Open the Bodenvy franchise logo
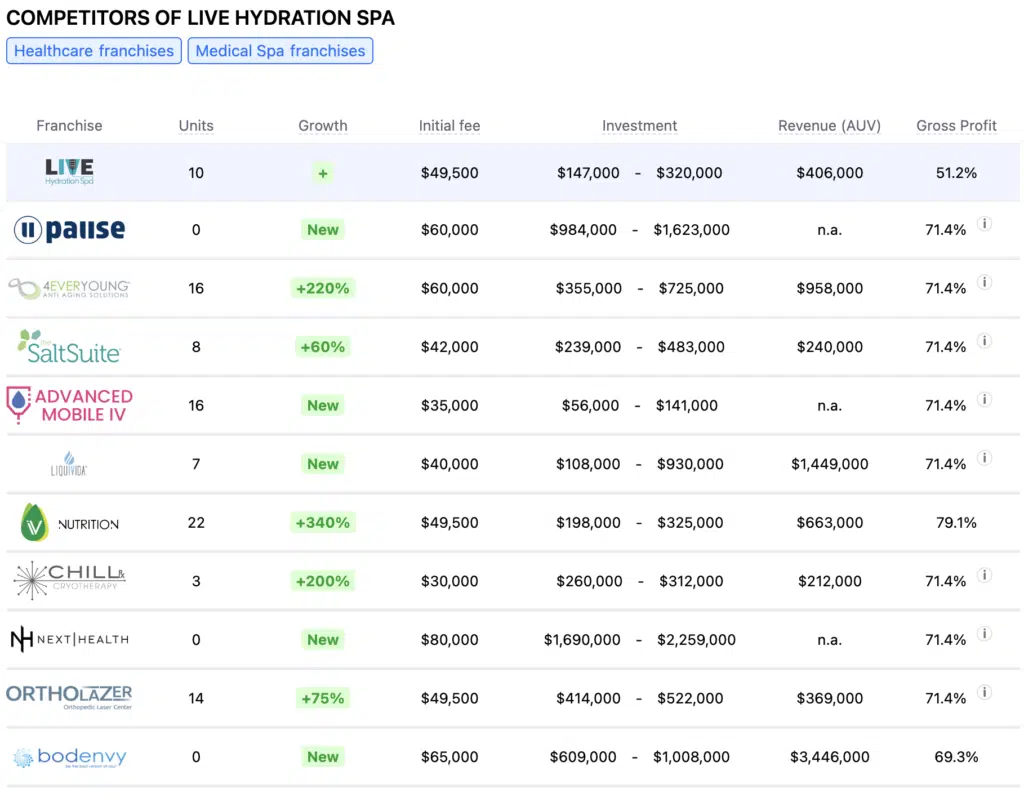Viewport: 1024px width, 802px height. (x=69, y=757)
